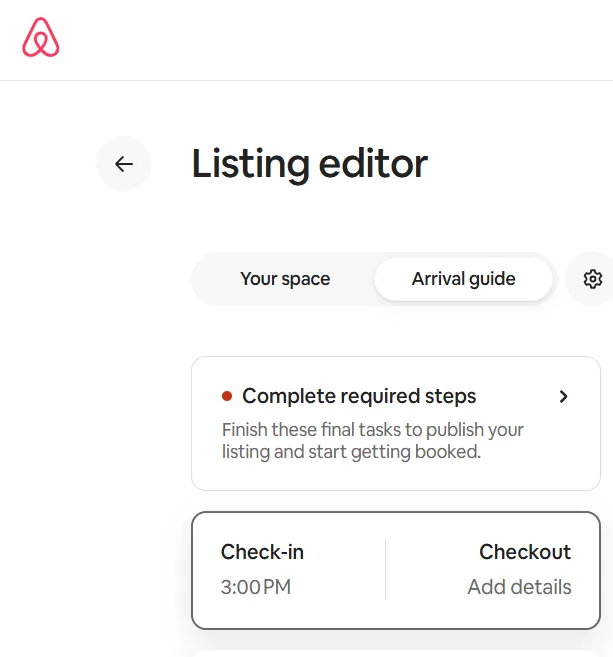
Task: Edit the 3:00 PM check-in time
Action: (256, 587)
